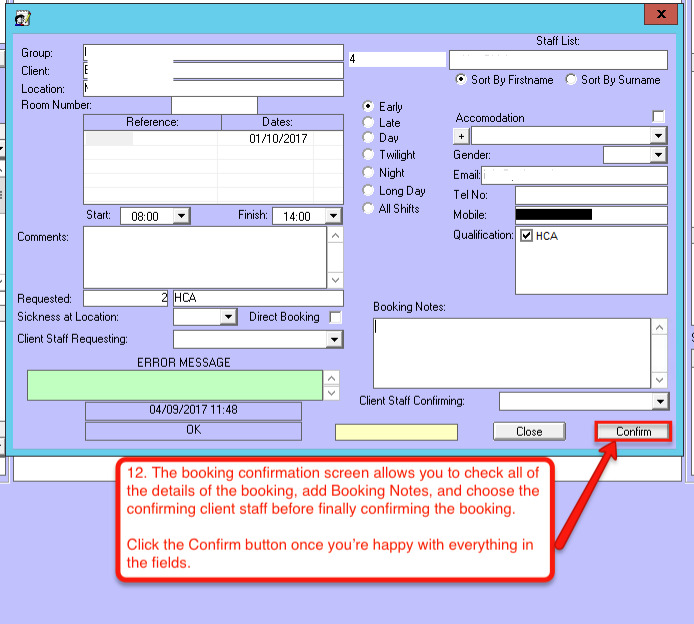Screen dimensions: 694x624
Task: Open the Gender dropdown list
Action: (x=658, y=155)
